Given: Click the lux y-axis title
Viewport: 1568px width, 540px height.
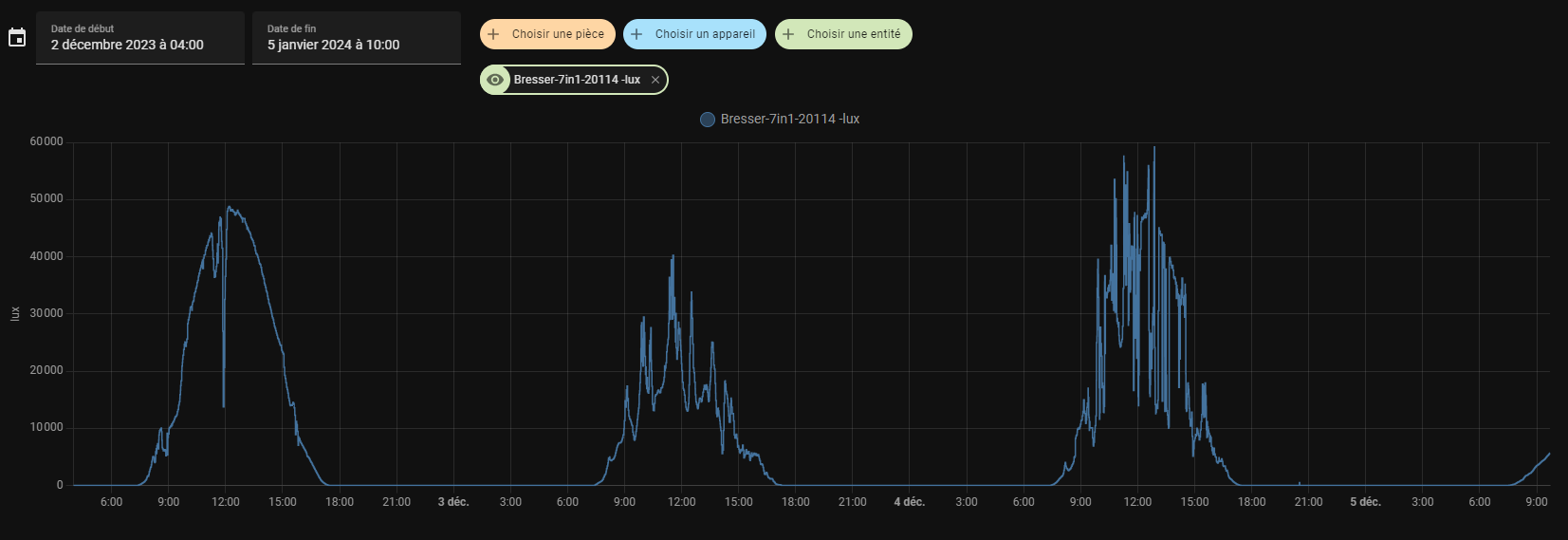Looking at the screenshot, I should click(14, 313).
